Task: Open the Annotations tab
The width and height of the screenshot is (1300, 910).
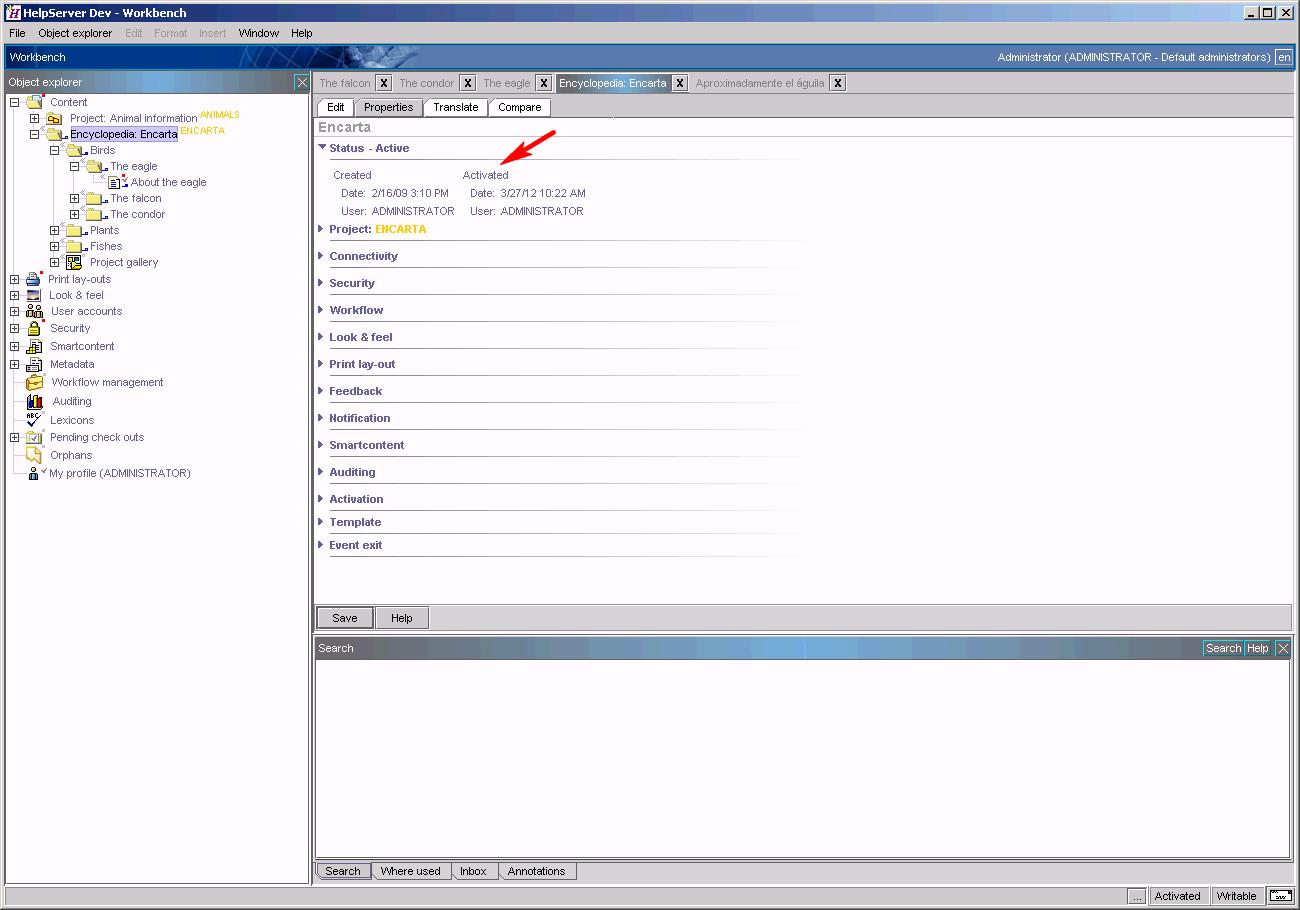Action: click(536, 871)
